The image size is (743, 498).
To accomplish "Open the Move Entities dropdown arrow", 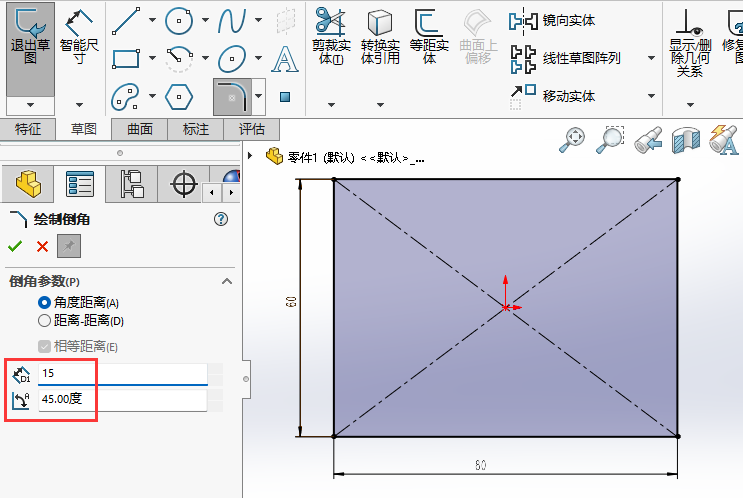I will pyautogui.click(x=652, y=96).
